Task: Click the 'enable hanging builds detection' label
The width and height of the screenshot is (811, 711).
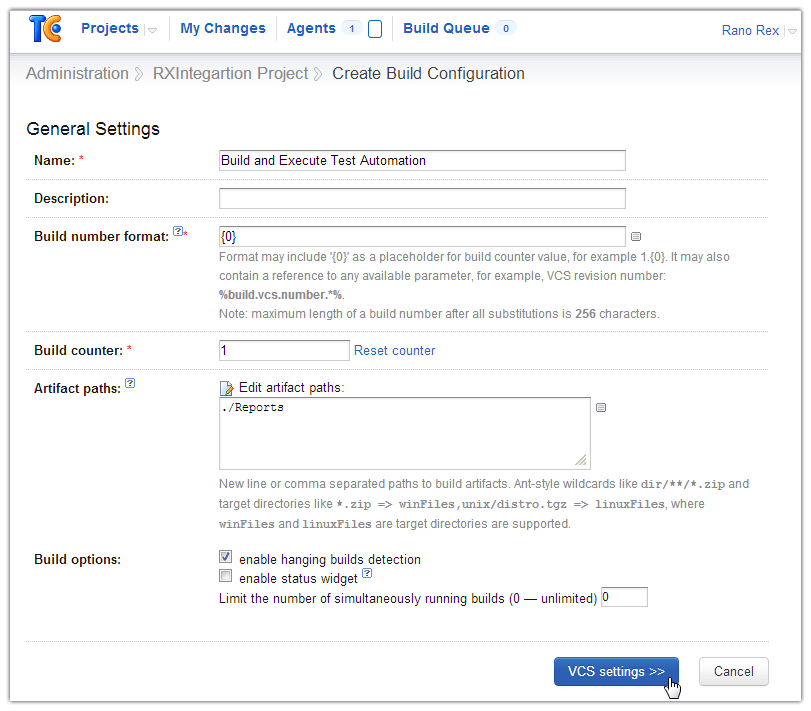Action: (330, 559)
